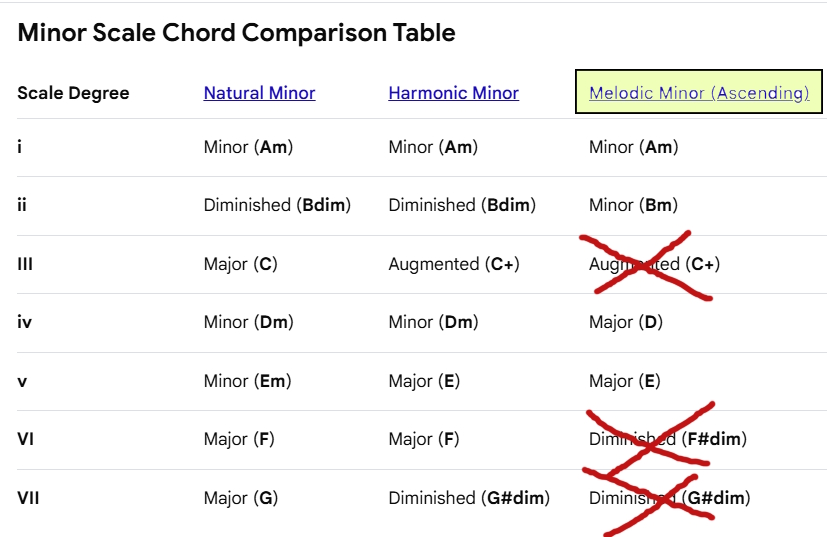827x537 pixels.
Task: Select the Major (D) chord cell
Action: (625, 322)
